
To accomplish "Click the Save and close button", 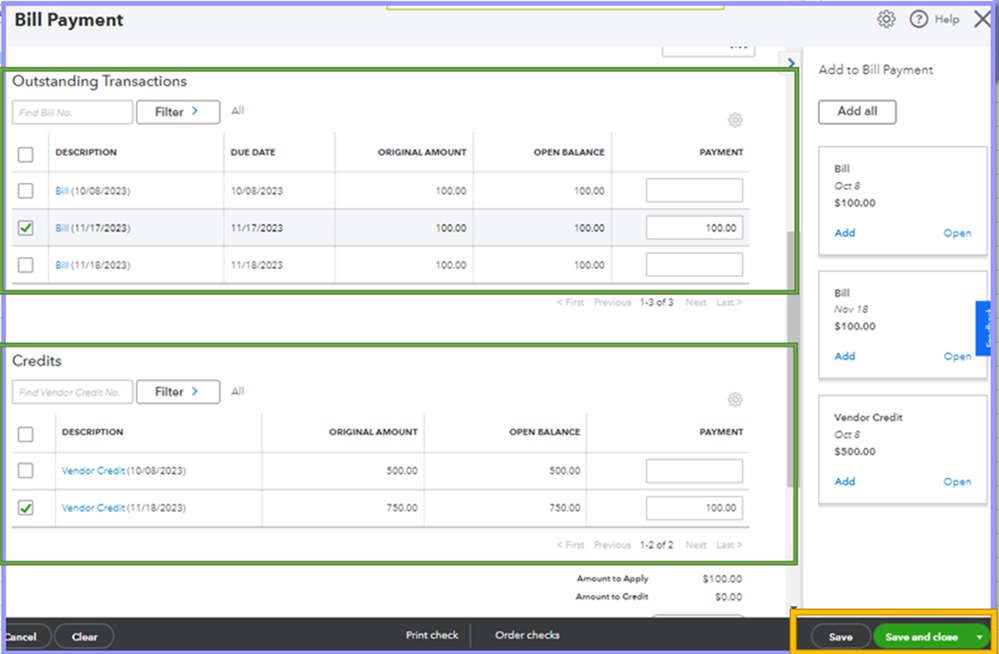I will point(922,637).
